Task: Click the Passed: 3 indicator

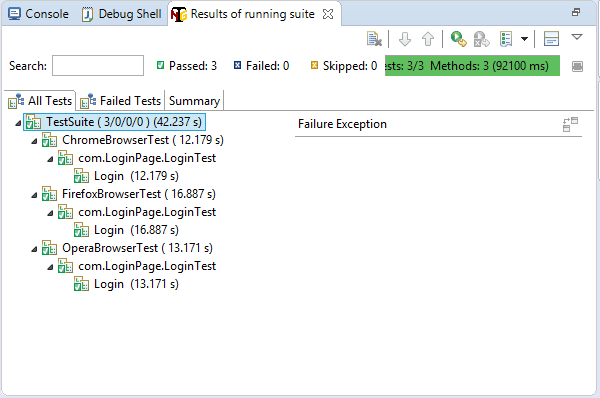Action: (187, 66)
